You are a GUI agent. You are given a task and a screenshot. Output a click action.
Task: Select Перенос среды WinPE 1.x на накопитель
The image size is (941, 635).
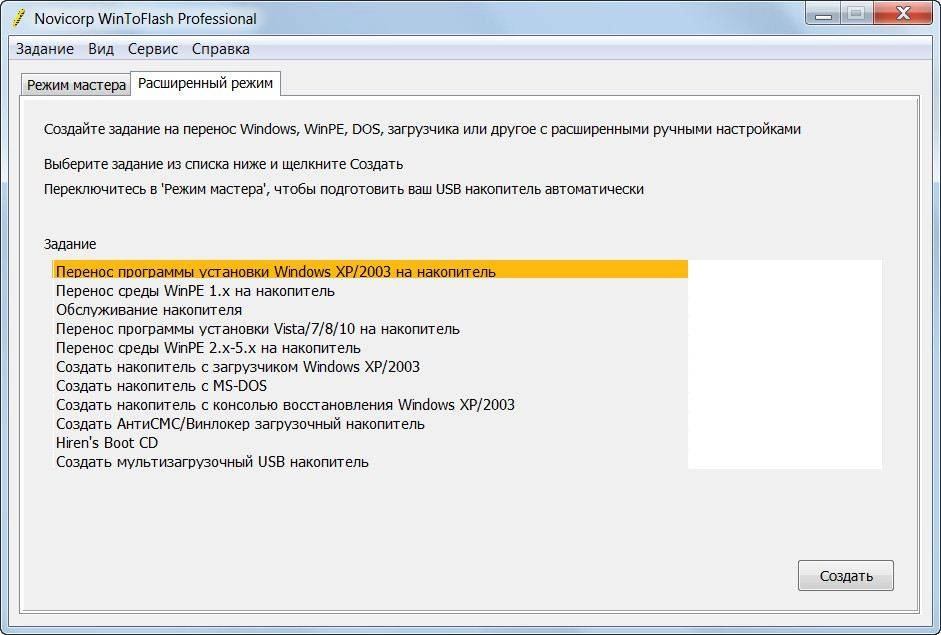click(370, 291)
